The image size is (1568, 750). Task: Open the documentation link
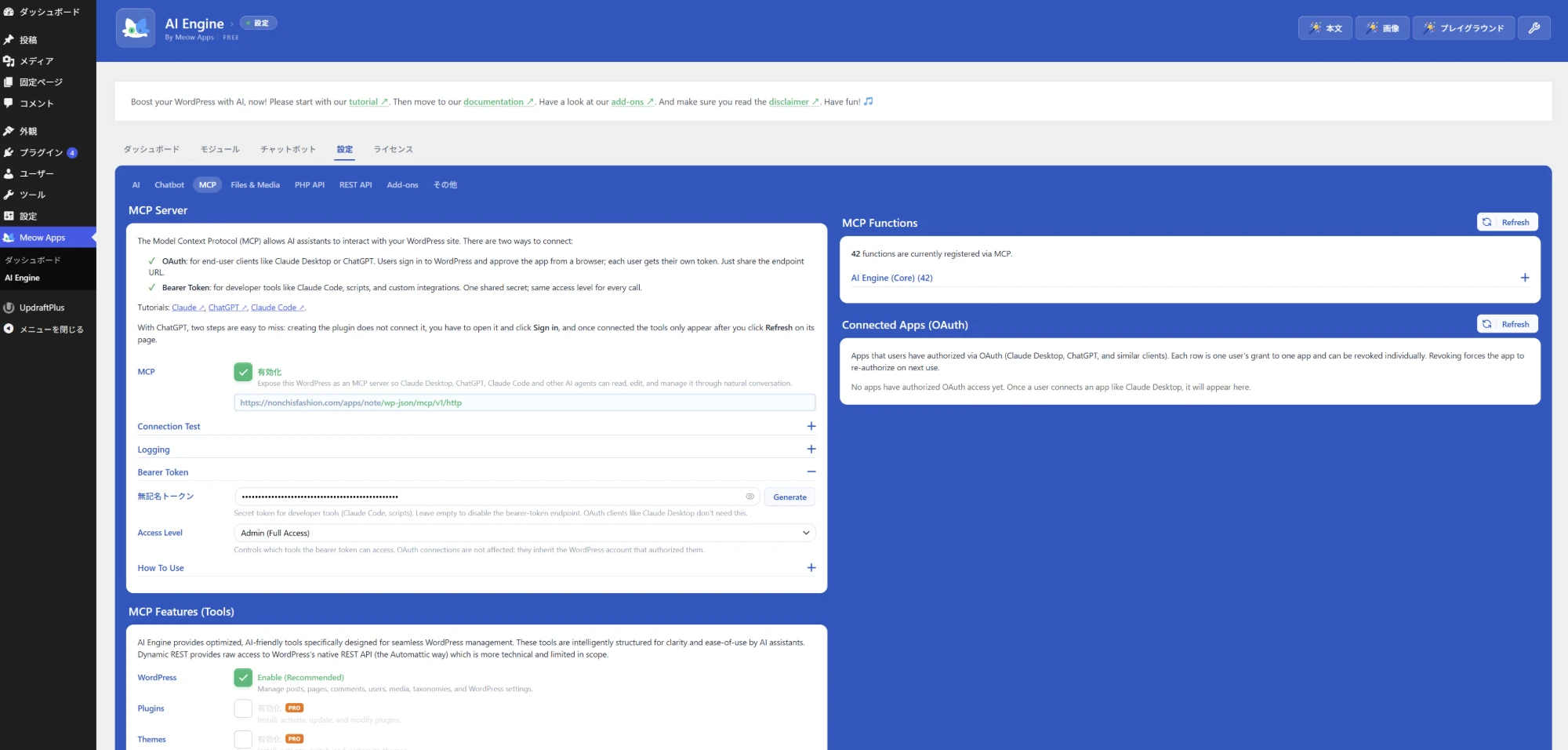499,102
